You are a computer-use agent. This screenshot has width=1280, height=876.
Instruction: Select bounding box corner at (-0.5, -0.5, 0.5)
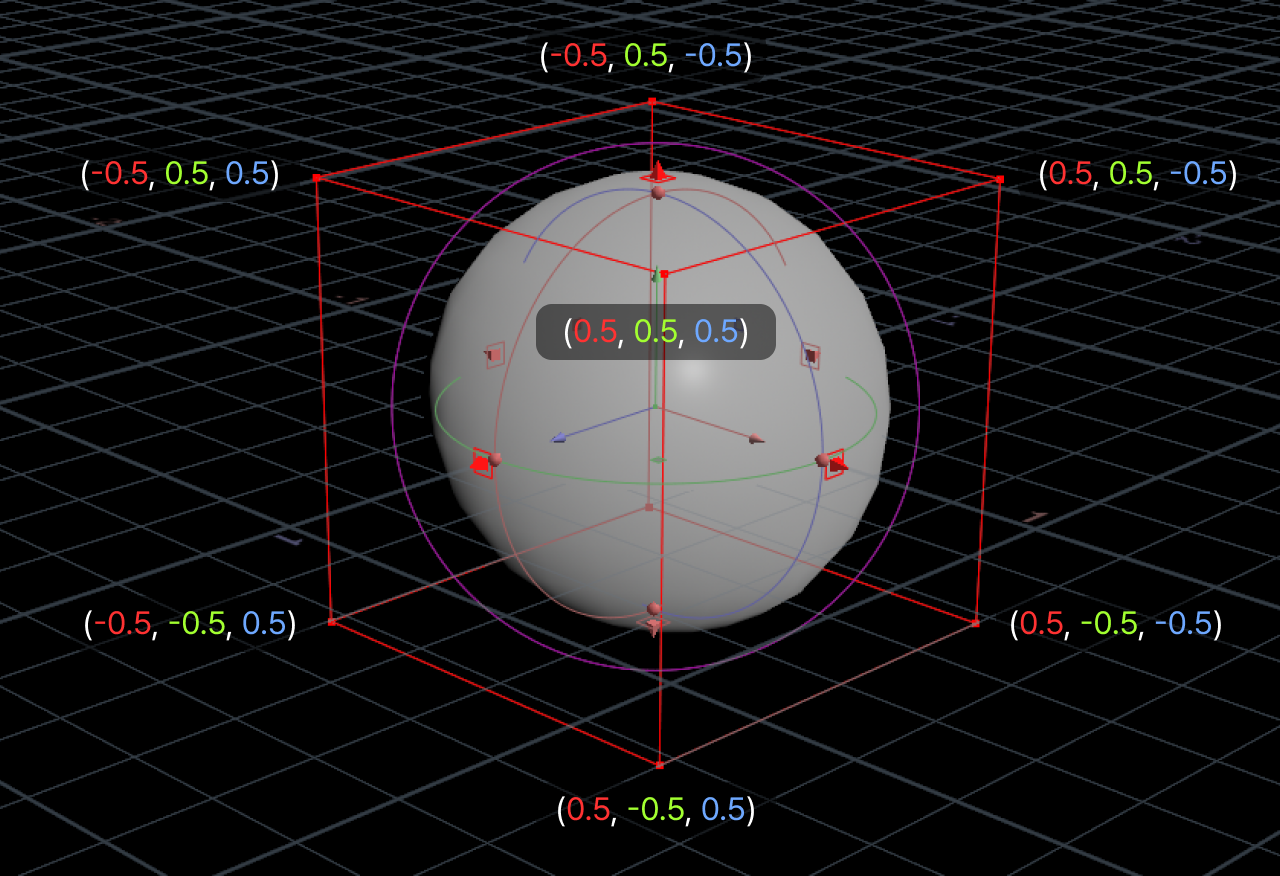pyautogui.click(x=331, y=622)
